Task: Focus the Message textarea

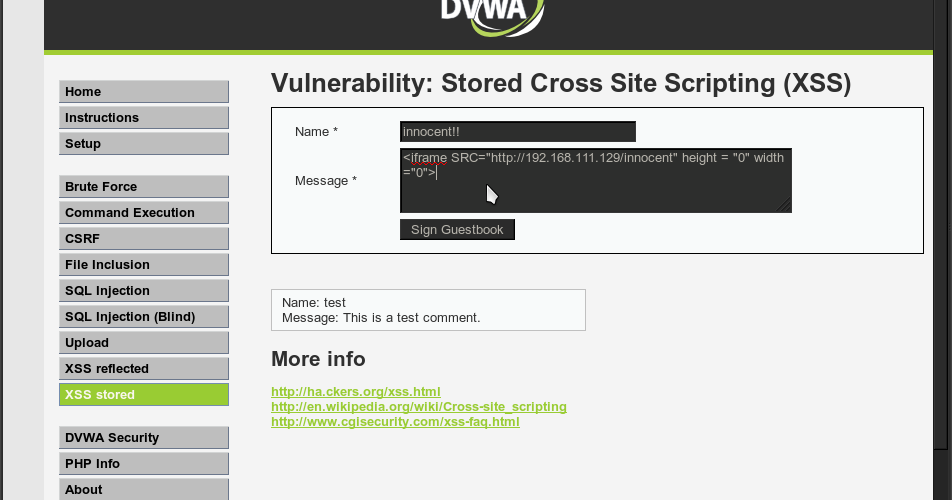Action: [596, 180]
